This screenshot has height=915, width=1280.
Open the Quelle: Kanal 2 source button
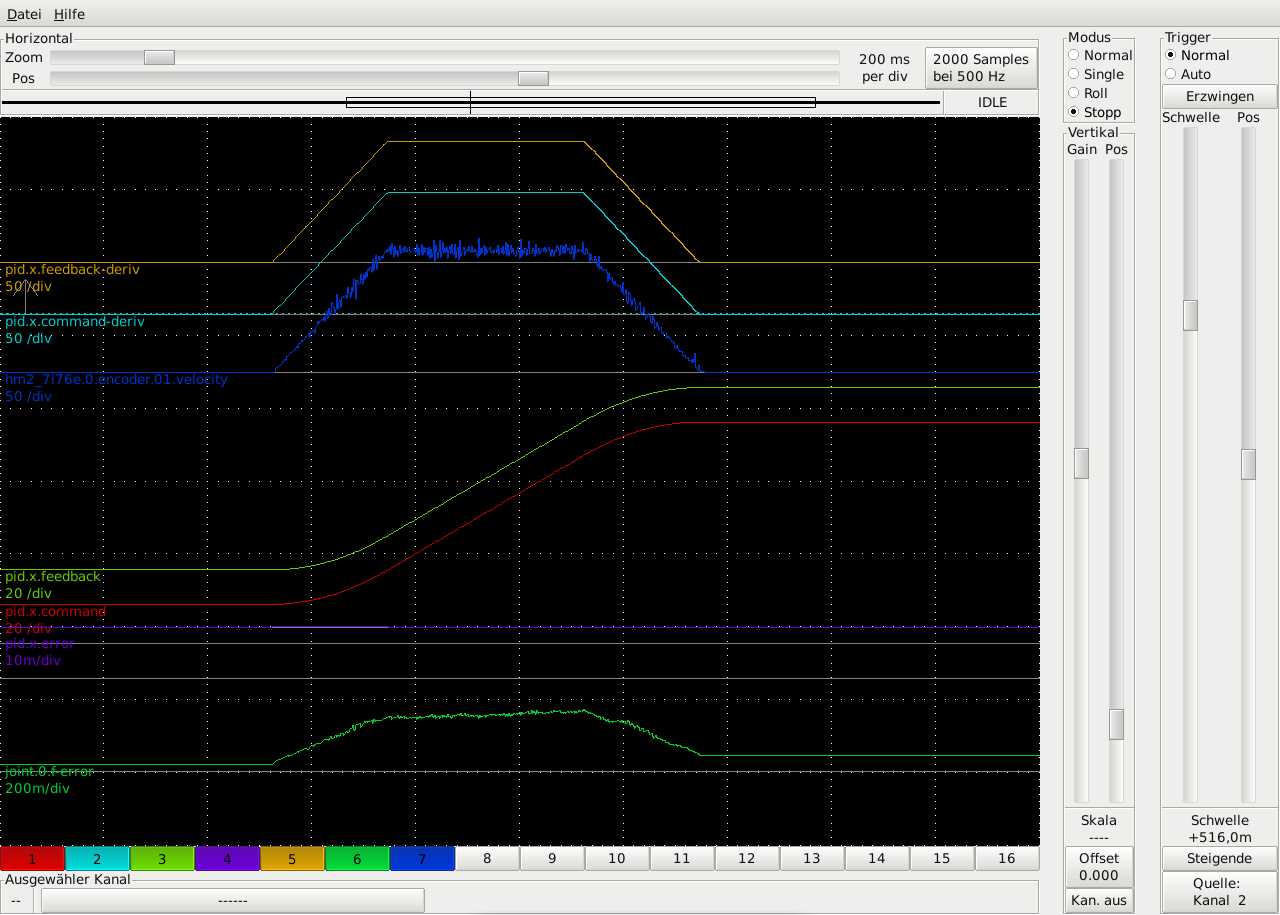pyautogui.click(x=1219, y=891)
